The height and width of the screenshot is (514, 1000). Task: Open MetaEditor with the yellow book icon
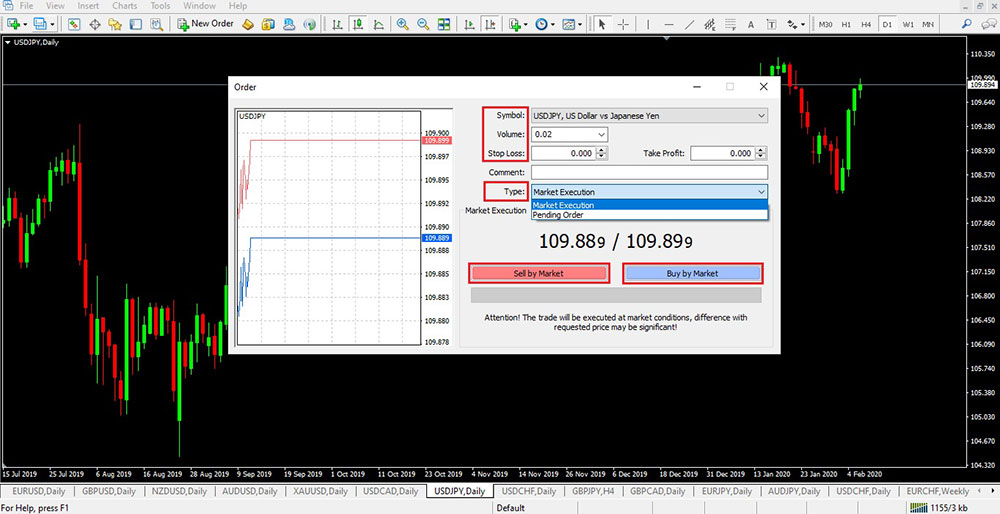coord(248,24)
